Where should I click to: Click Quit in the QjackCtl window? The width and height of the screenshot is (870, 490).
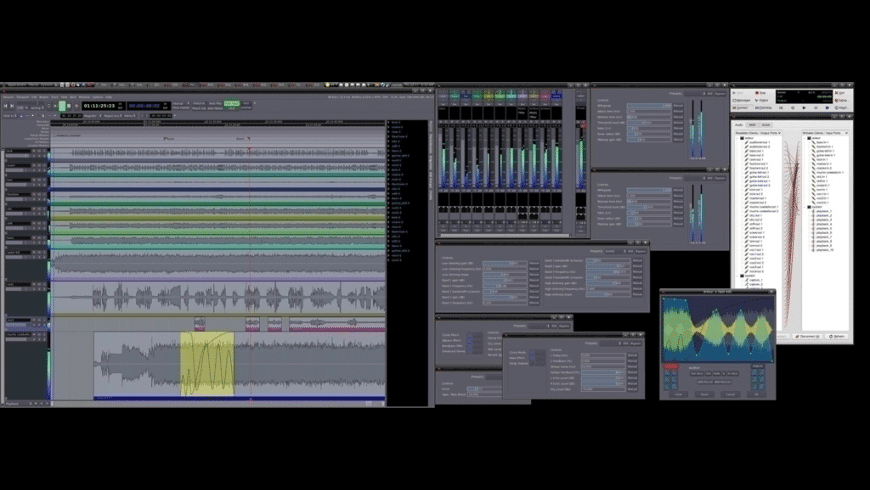842,93
